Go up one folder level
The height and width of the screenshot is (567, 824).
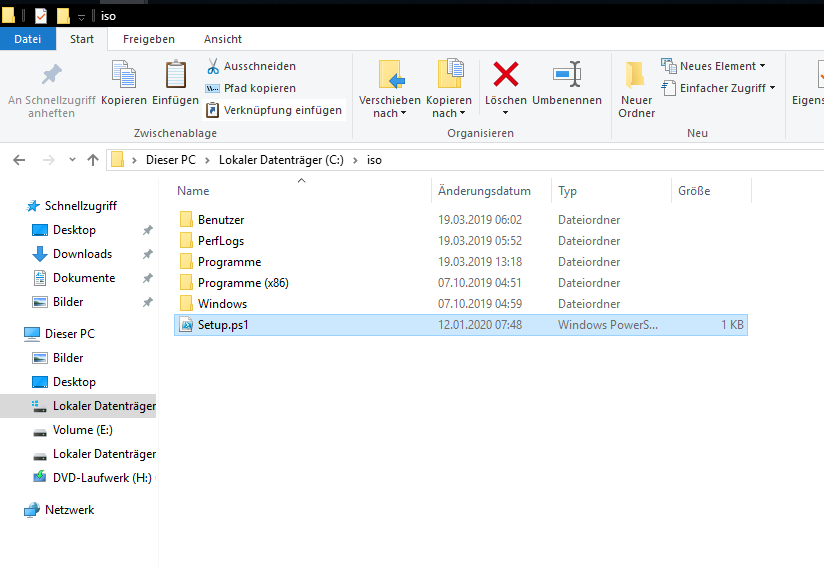pos(93,160)
